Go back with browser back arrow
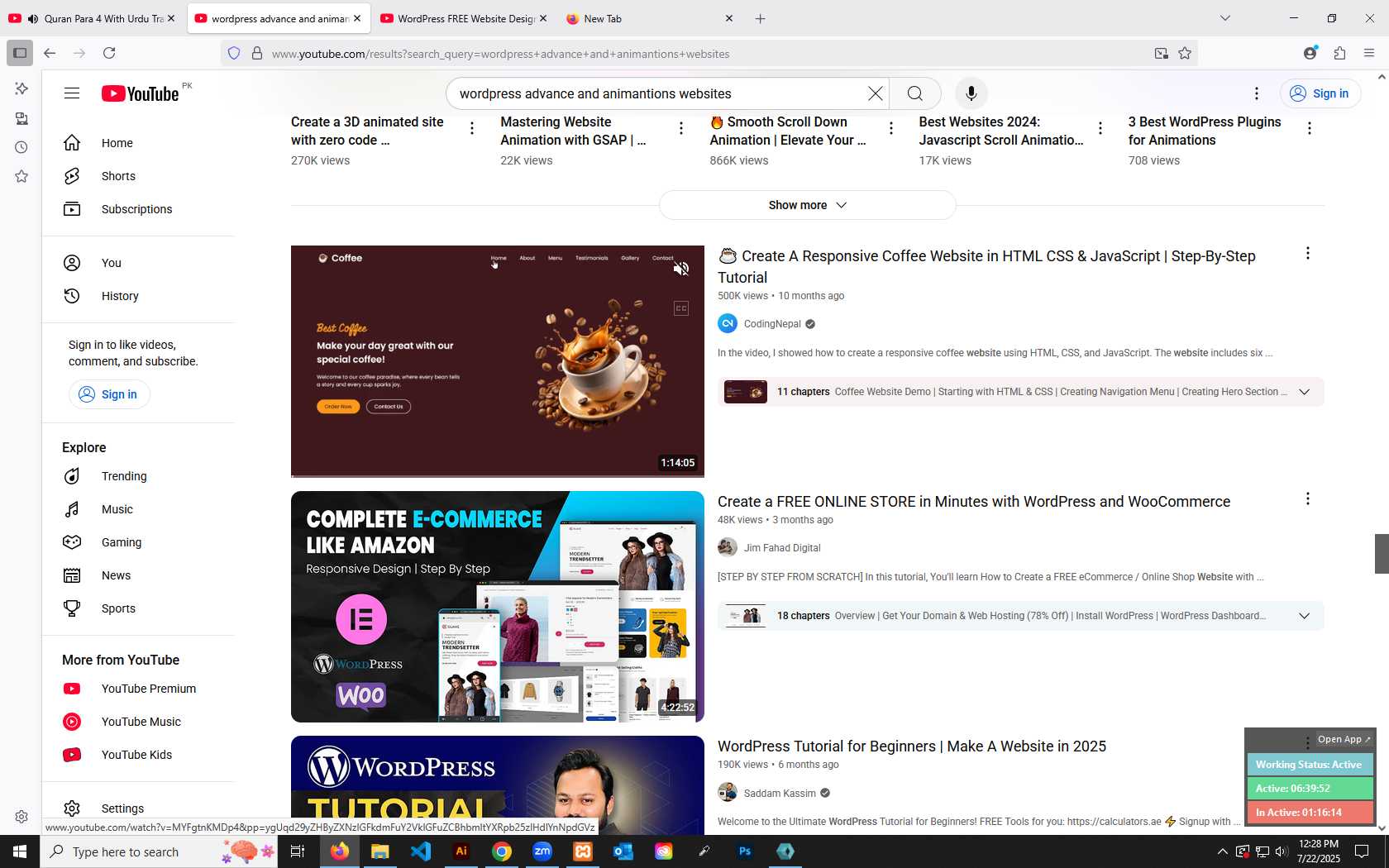1389x868 pixels. pos(50,53)
